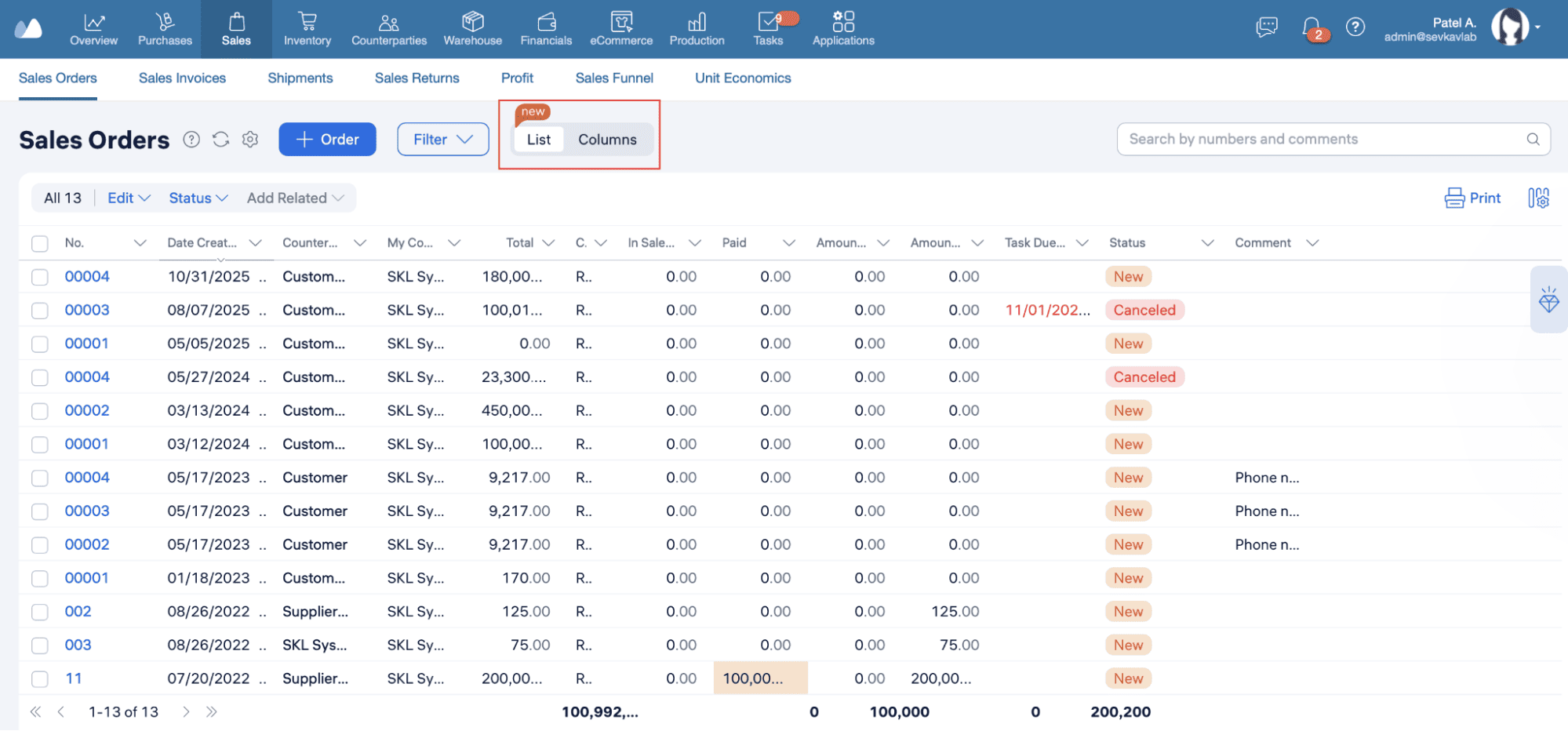Create a new Order
This screenshot has width=1568, height=731.
[x=327, y=140]
